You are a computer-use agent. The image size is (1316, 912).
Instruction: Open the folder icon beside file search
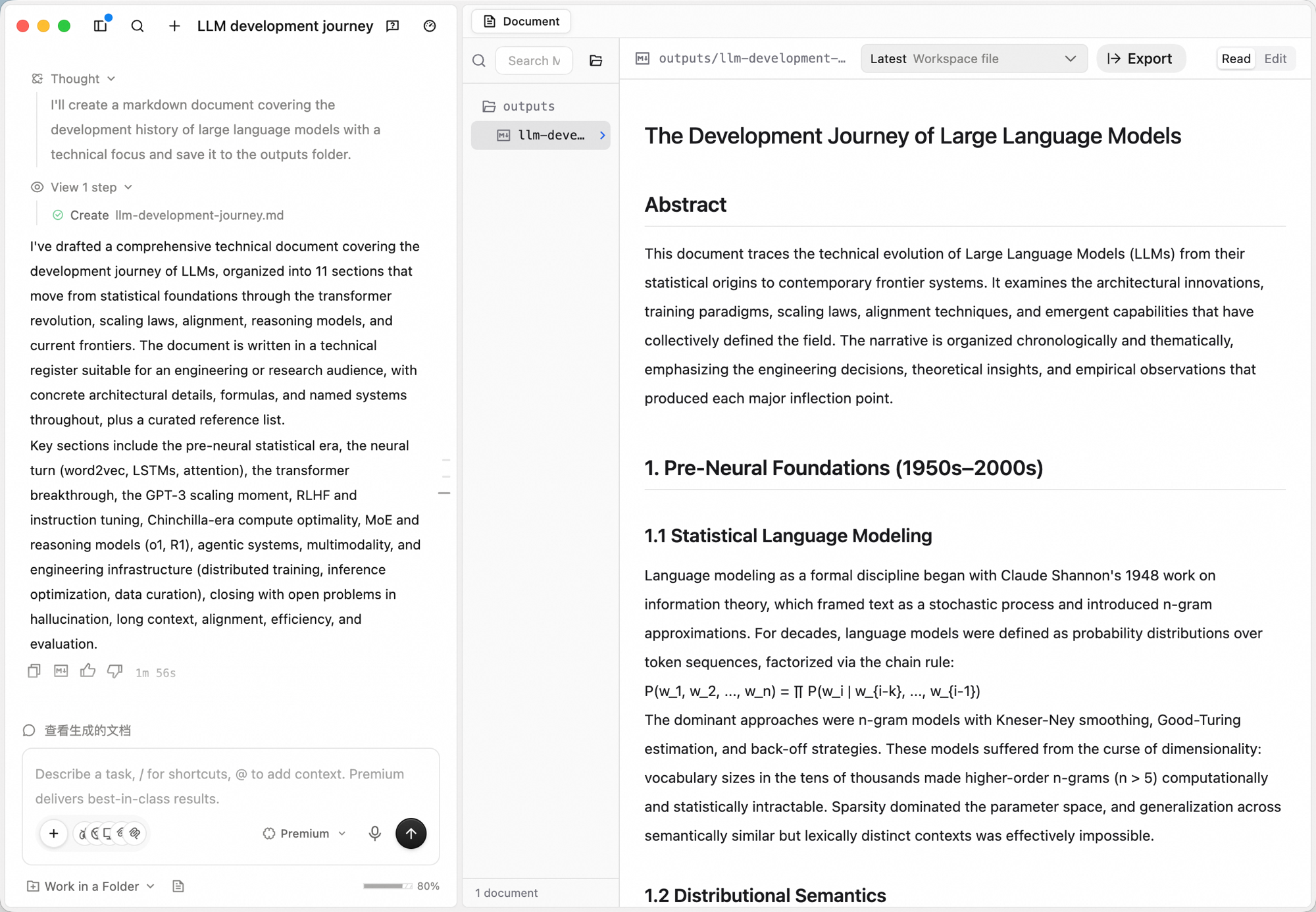point(596,61)
